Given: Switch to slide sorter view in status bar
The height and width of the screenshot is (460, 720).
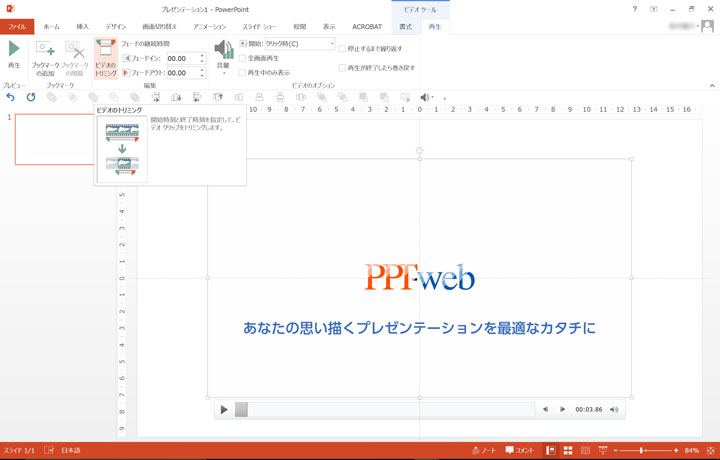Looking at the screenshot, I should (x=568, y=451).
